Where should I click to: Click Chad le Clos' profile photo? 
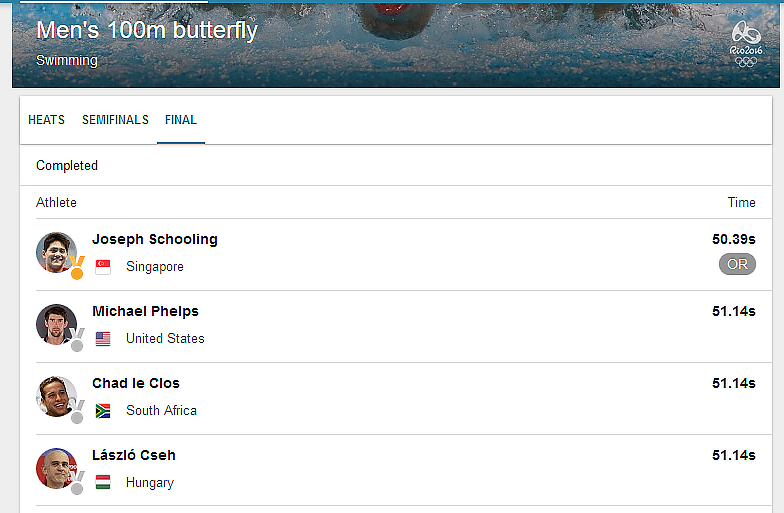click(56, 396)
